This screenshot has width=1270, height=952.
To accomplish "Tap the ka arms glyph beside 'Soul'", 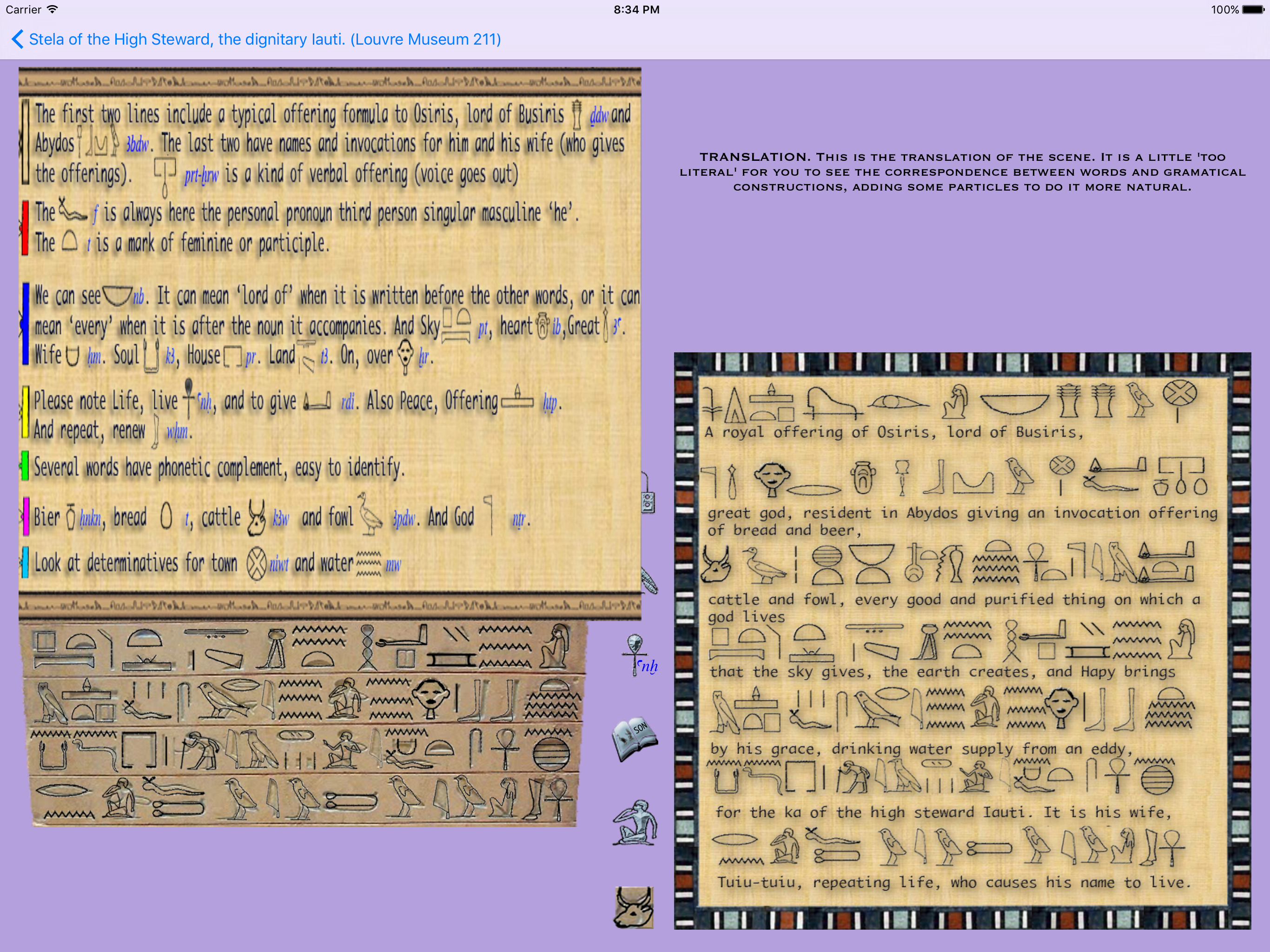I will click(151, 356).
